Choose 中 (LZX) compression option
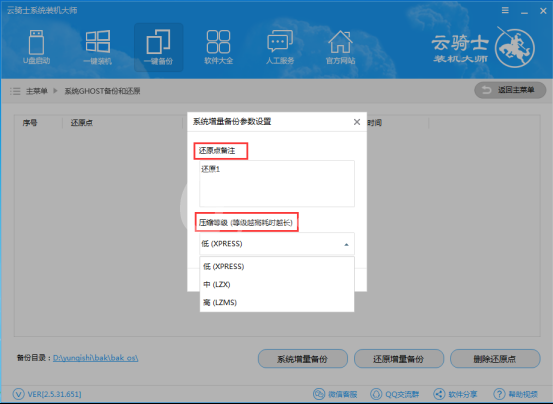Image resolution: width=553 pixels, height=404 pixels. tap(277, 284)
